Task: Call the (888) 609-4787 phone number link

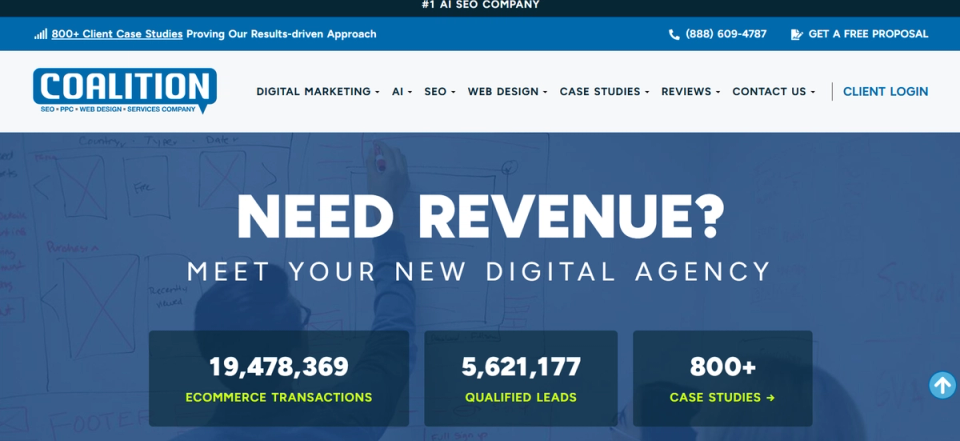Action: click(726, 34)
